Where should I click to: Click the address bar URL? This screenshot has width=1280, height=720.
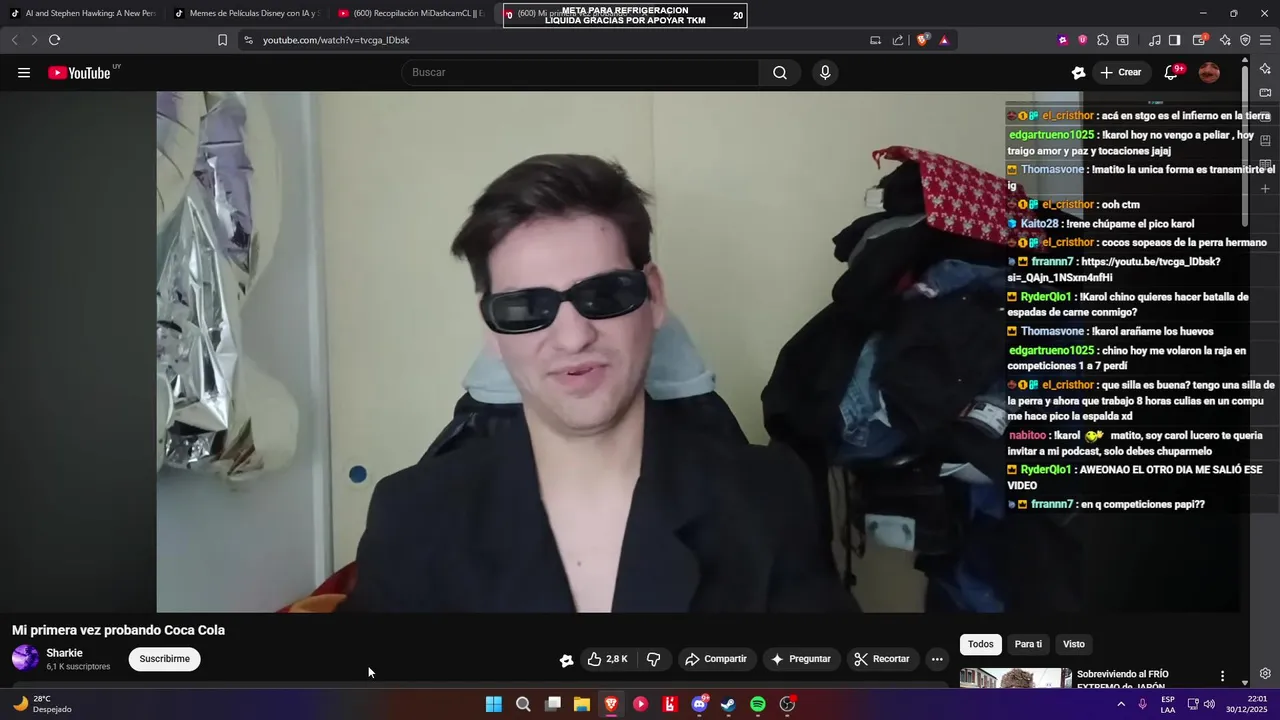[336, 40]
